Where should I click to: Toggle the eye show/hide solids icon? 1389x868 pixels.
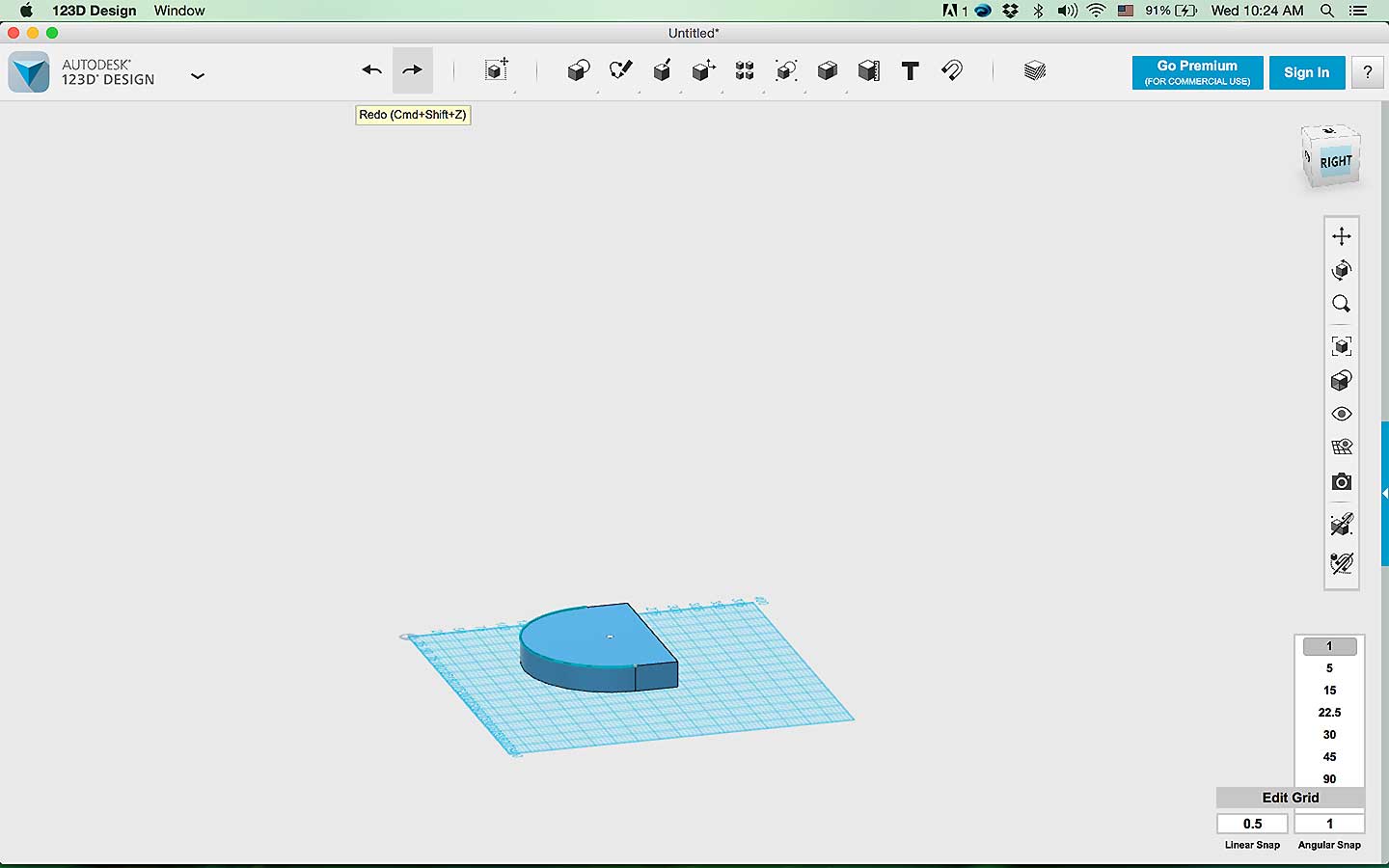pyautogui.click(x=1342, y=414)
